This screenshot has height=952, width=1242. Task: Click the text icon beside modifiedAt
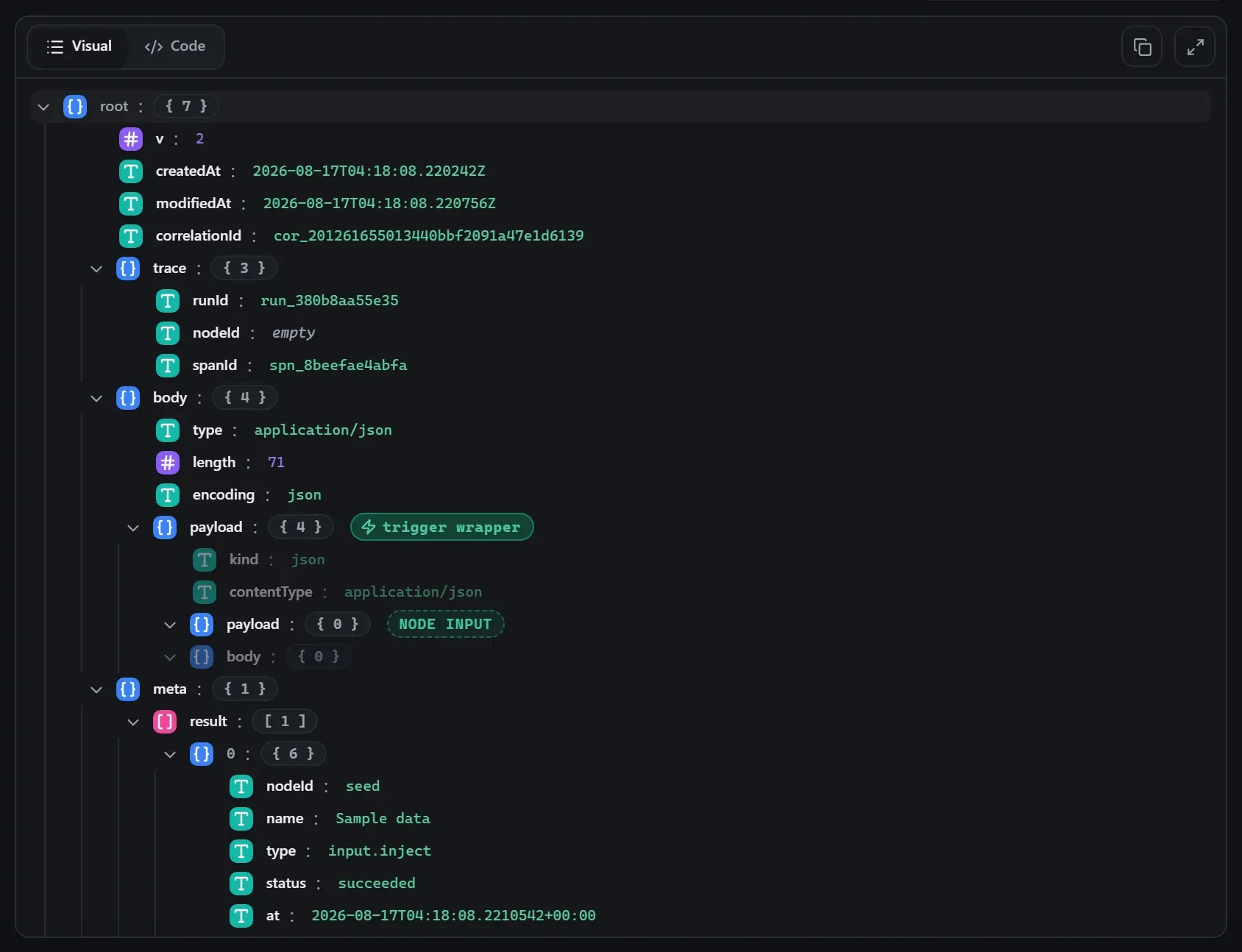(131, 204)
